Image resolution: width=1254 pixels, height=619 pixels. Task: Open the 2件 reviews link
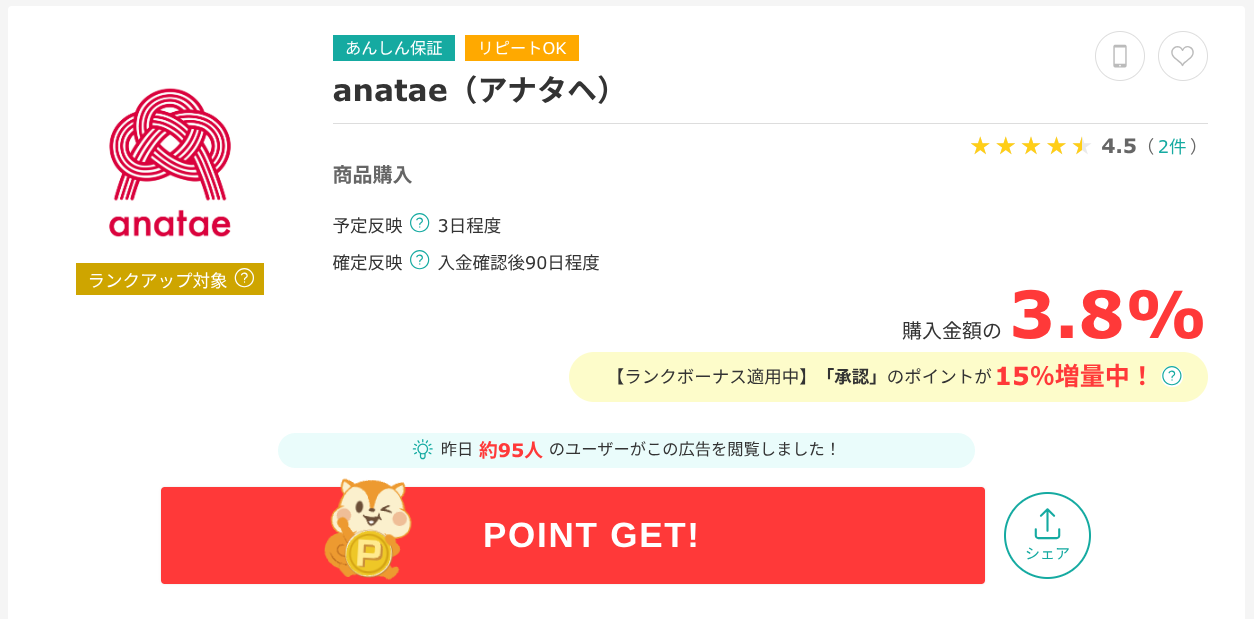click(x=1172, y=147)
